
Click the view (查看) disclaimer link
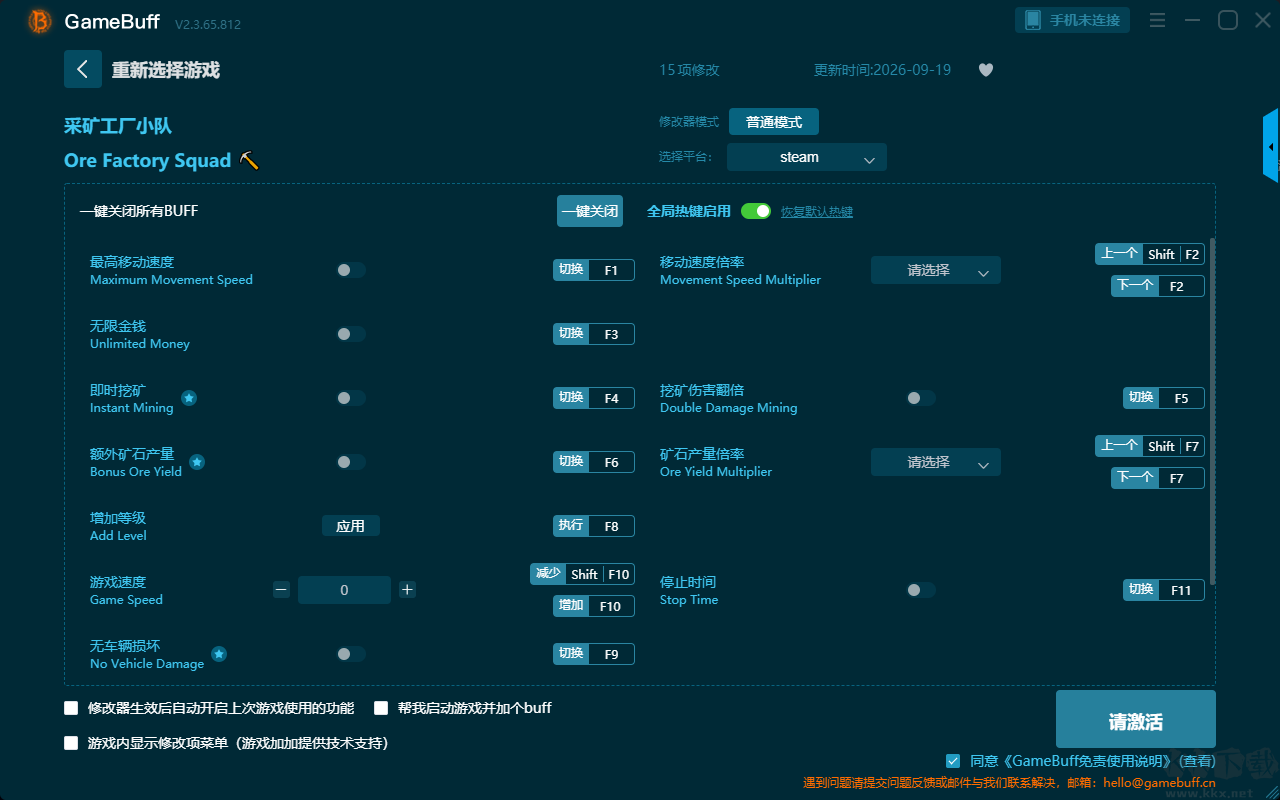point(1195,762)
